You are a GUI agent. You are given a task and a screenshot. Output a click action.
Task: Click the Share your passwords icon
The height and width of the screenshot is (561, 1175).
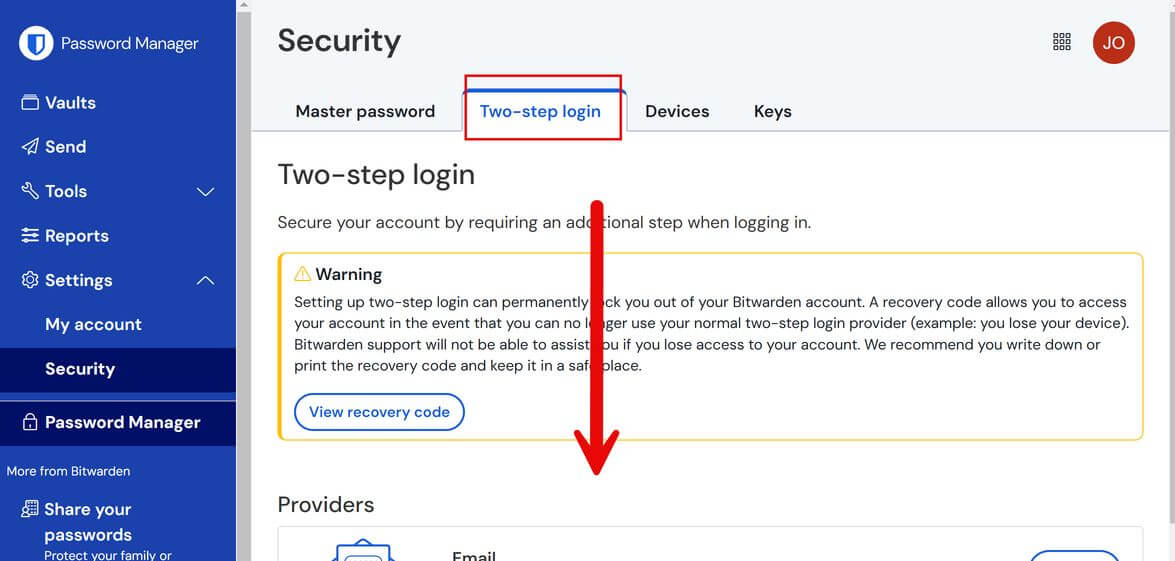[x=30, y=509]
